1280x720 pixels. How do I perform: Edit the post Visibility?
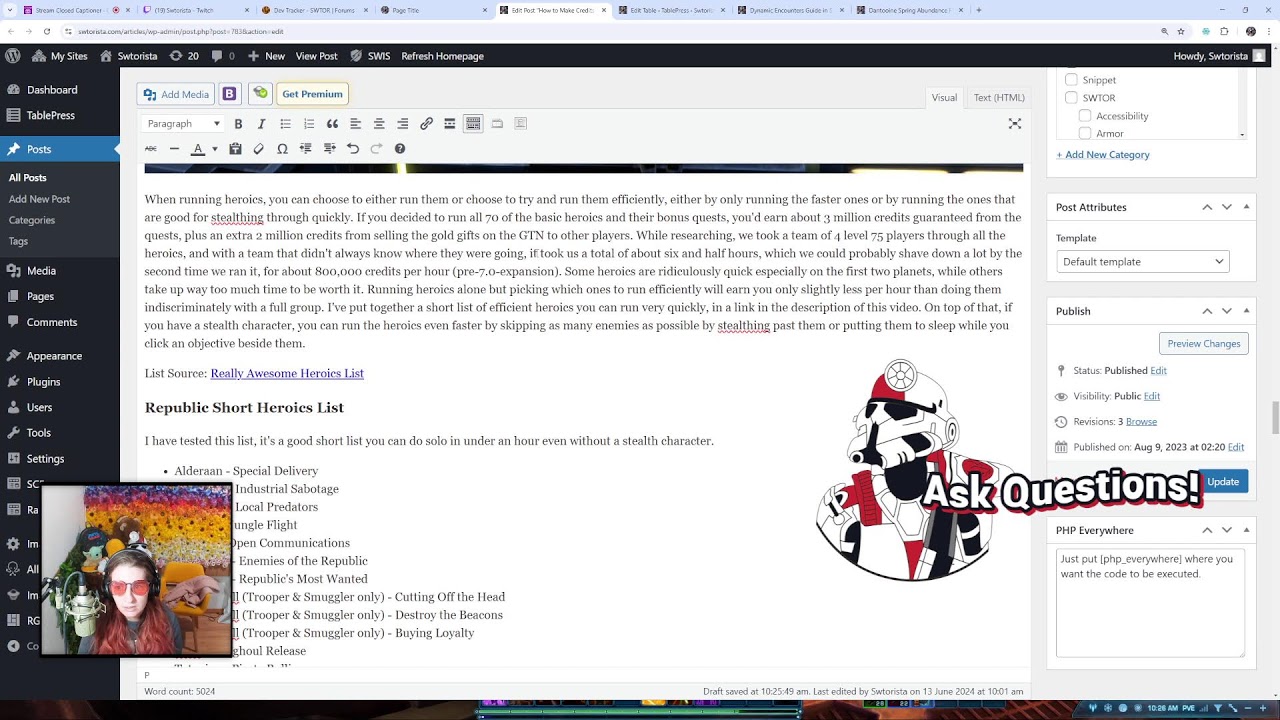[1152, 396]
